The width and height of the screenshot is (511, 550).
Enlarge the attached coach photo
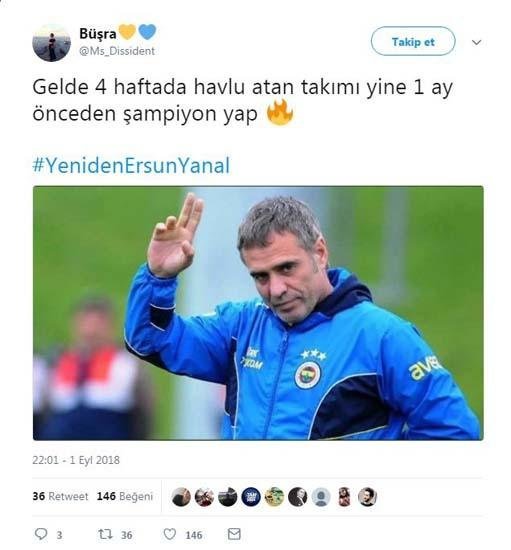258,313
